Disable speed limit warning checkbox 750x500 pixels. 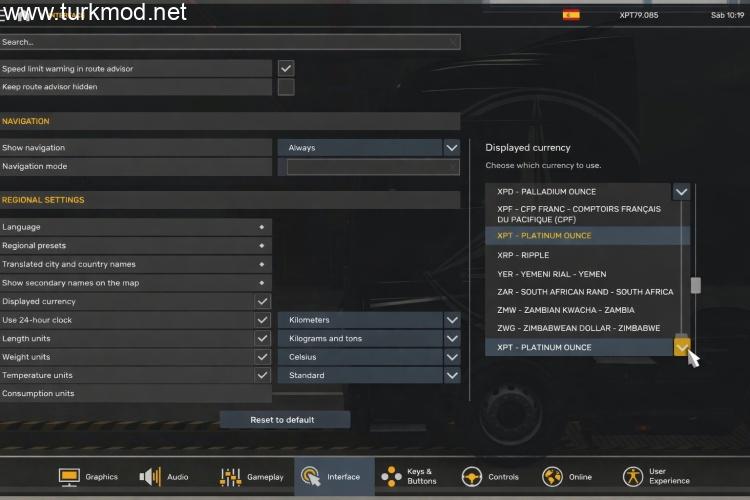point(286,68)
